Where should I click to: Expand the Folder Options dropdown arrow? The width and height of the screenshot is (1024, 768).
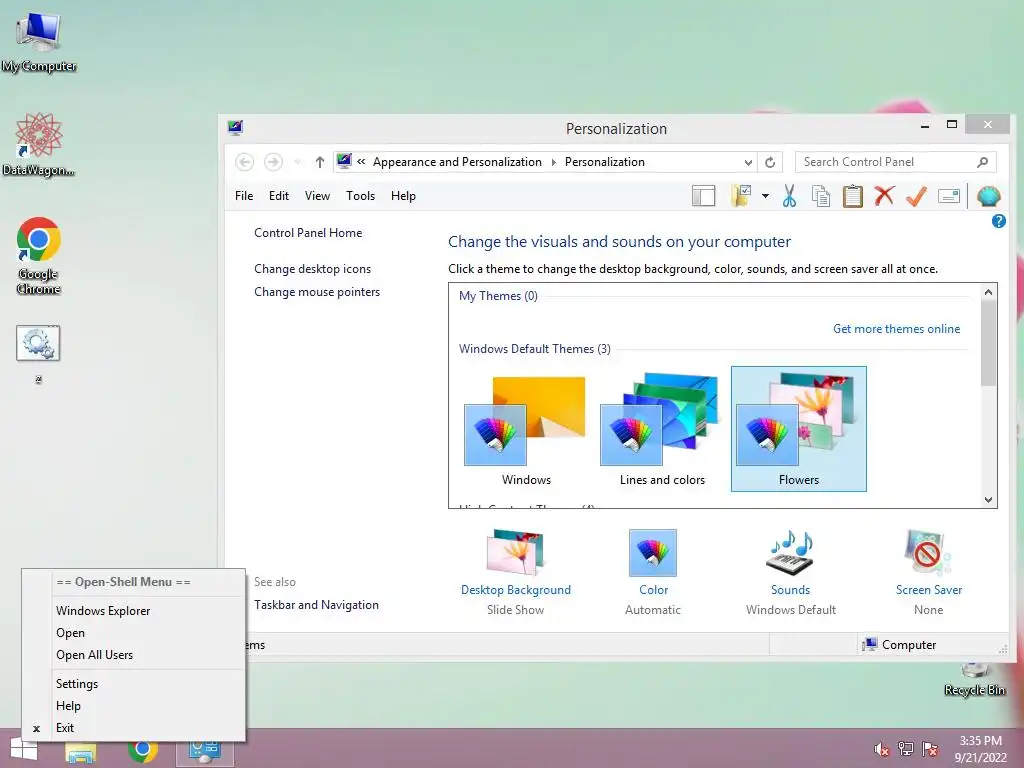coord(765,196)
